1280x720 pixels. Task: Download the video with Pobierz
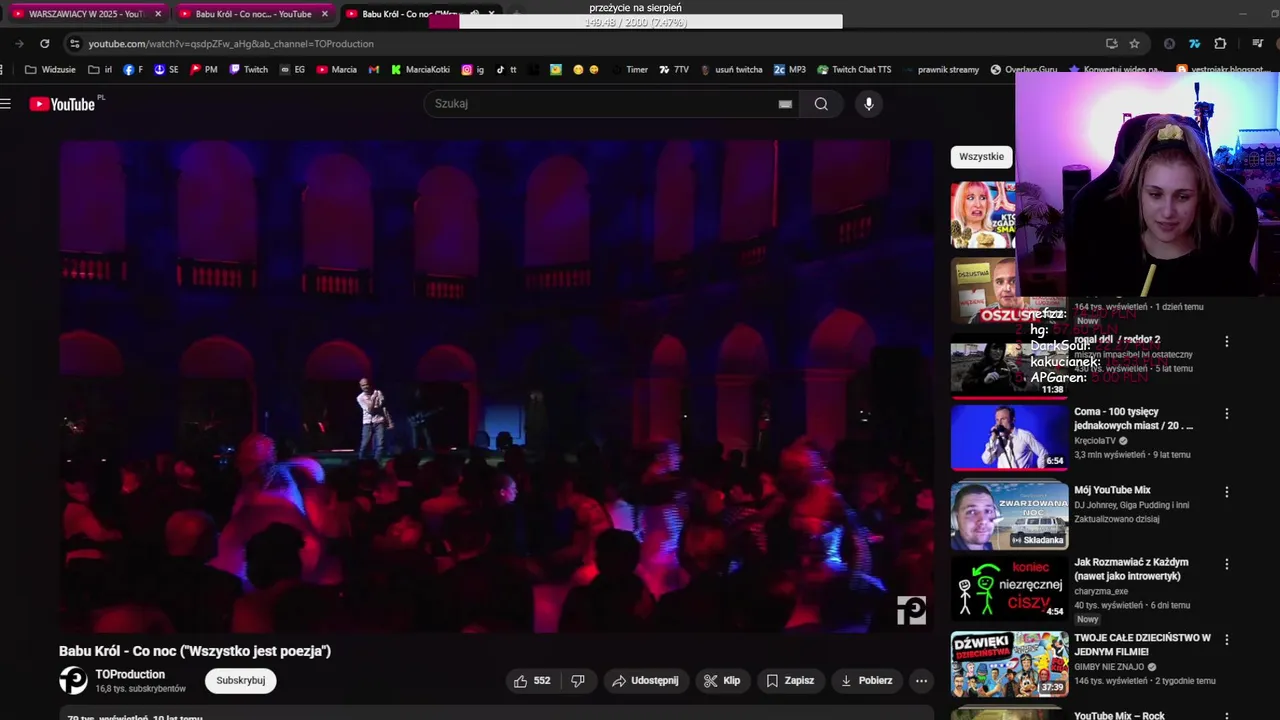click(x=866, y=681)
